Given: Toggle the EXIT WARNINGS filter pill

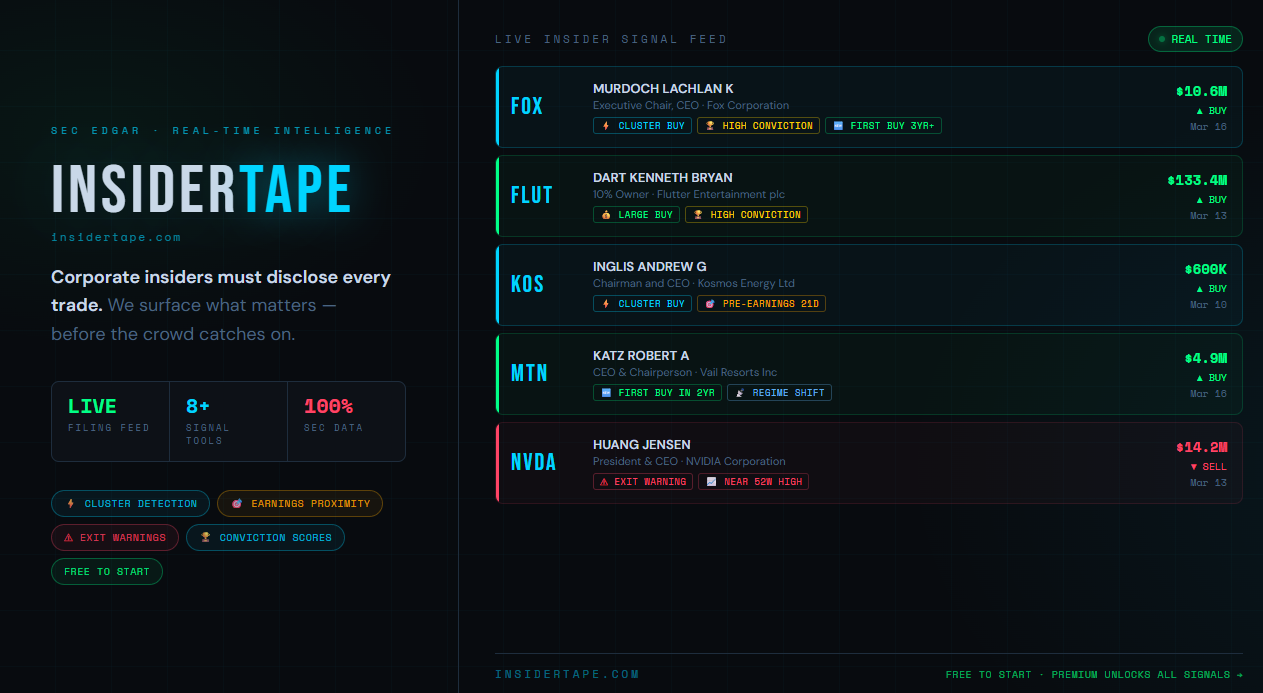Looking at the screenshot, I should [x=115, y=537].
